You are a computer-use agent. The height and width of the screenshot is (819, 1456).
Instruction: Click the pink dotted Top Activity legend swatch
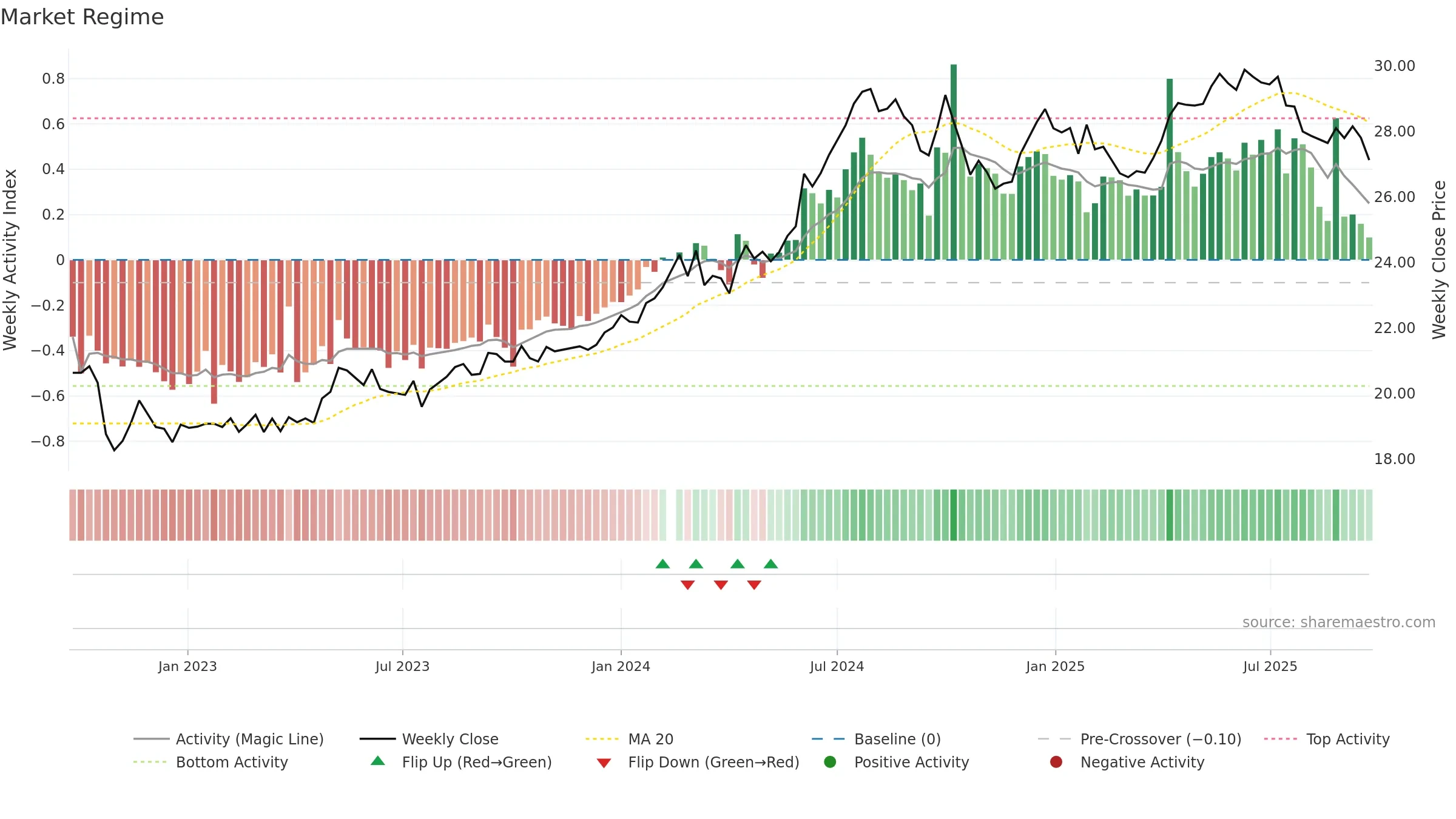click(x=1281, y=739)
